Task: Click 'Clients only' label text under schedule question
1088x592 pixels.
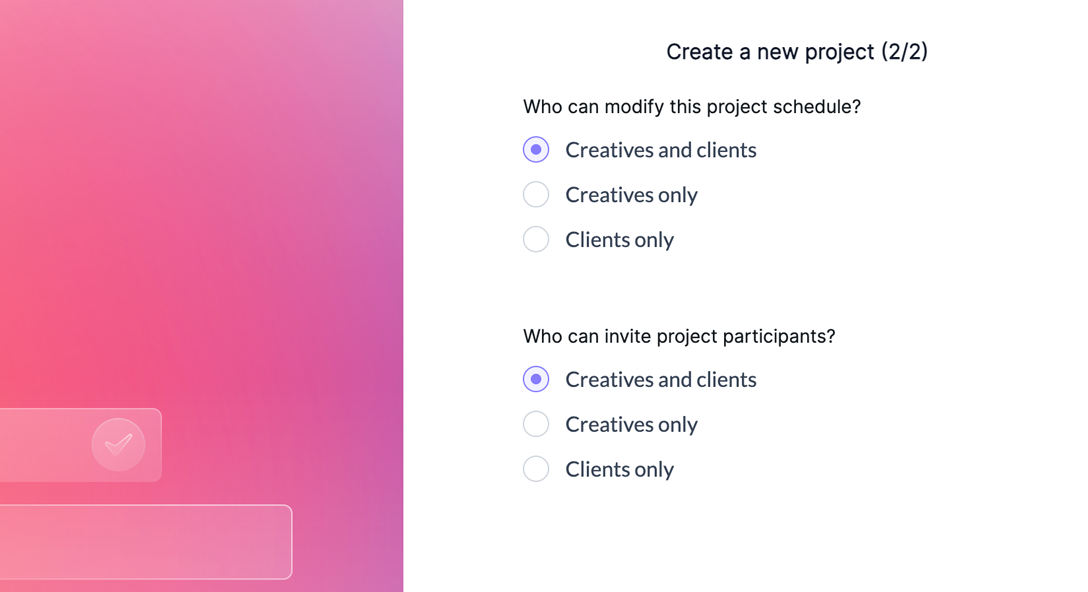Action: 619,240
